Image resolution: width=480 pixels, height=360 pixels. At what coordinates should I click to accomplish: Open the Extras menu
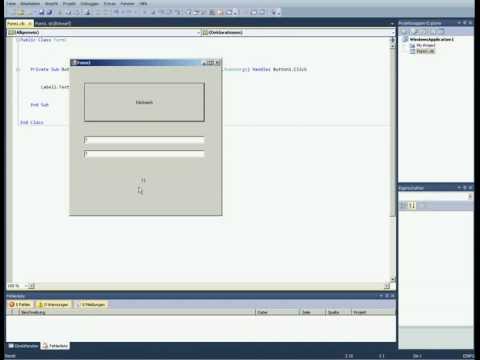pos(110,3)
